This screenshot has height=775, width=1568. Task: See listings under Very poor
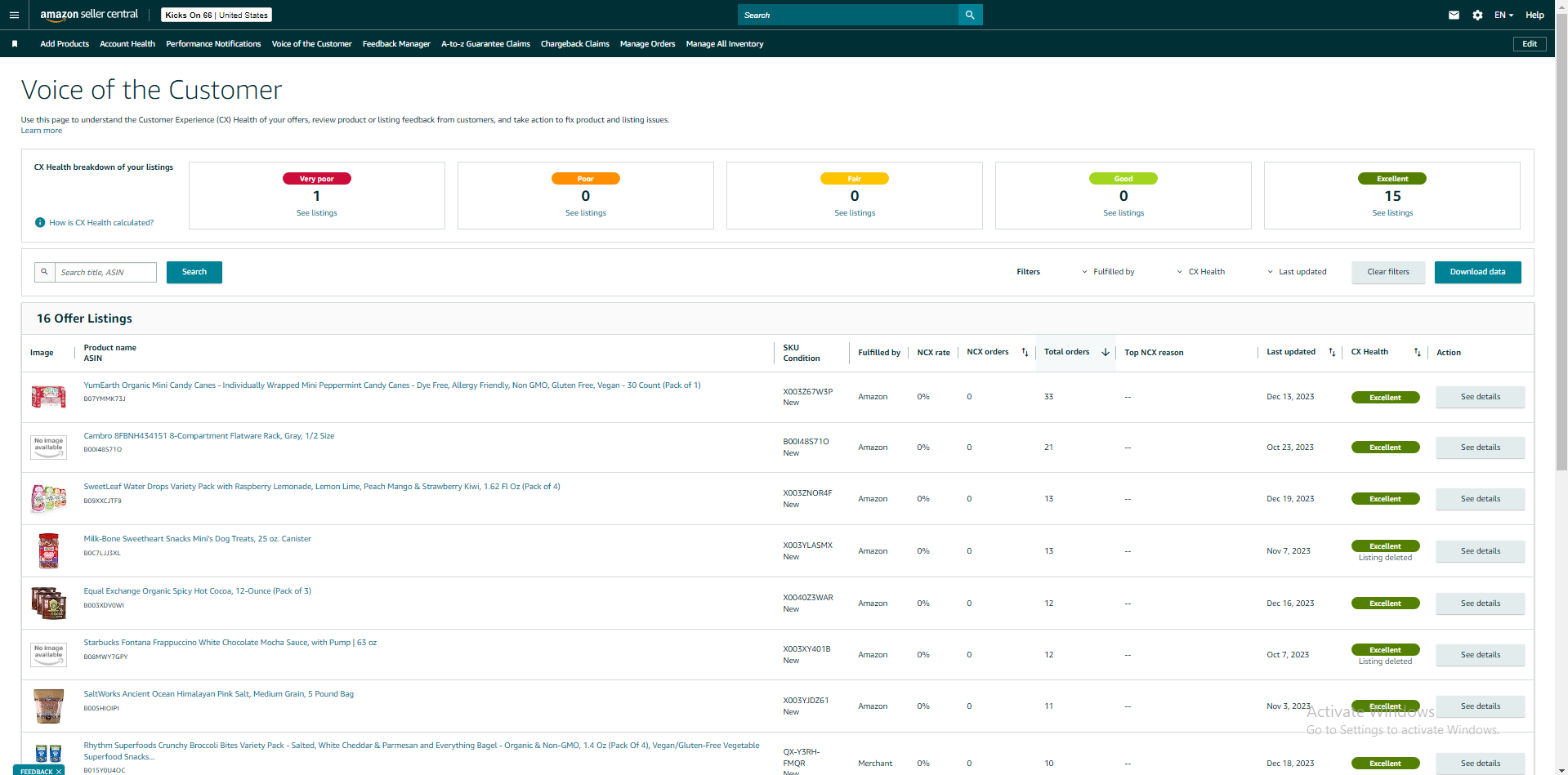click(317, 213)
